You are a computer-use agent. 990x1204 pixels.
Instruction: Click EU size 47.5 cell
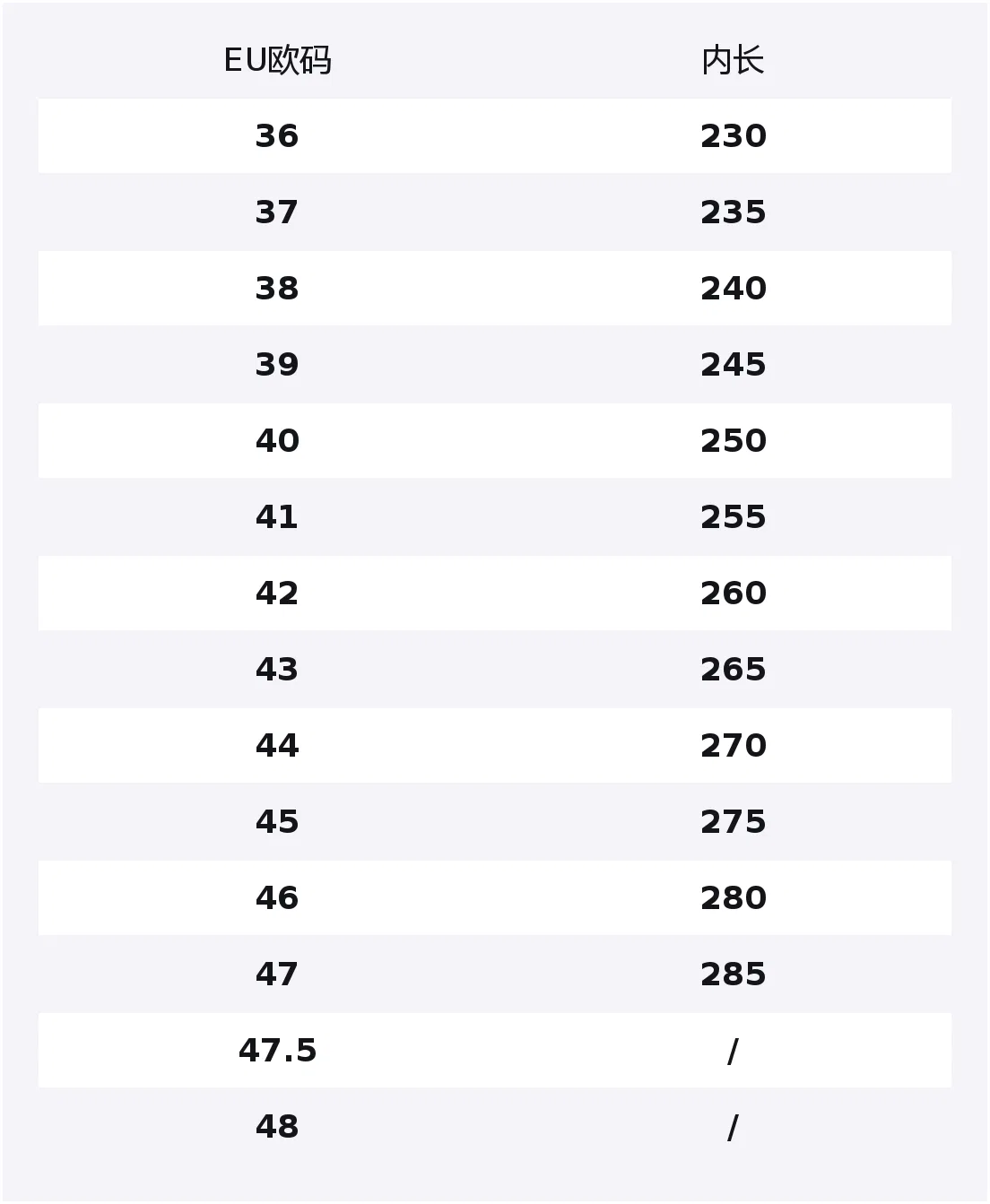click(277, 1051)
